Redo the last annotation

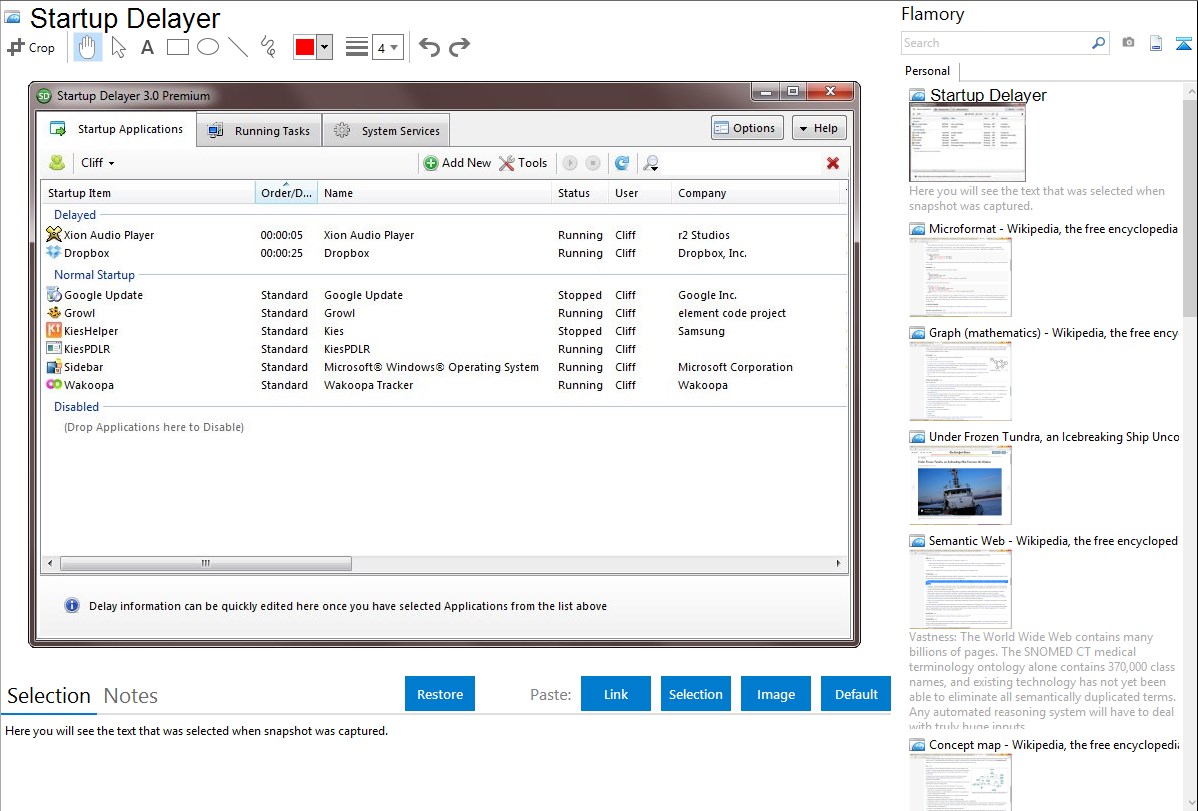pyautogui.click(x=459, y=47)
